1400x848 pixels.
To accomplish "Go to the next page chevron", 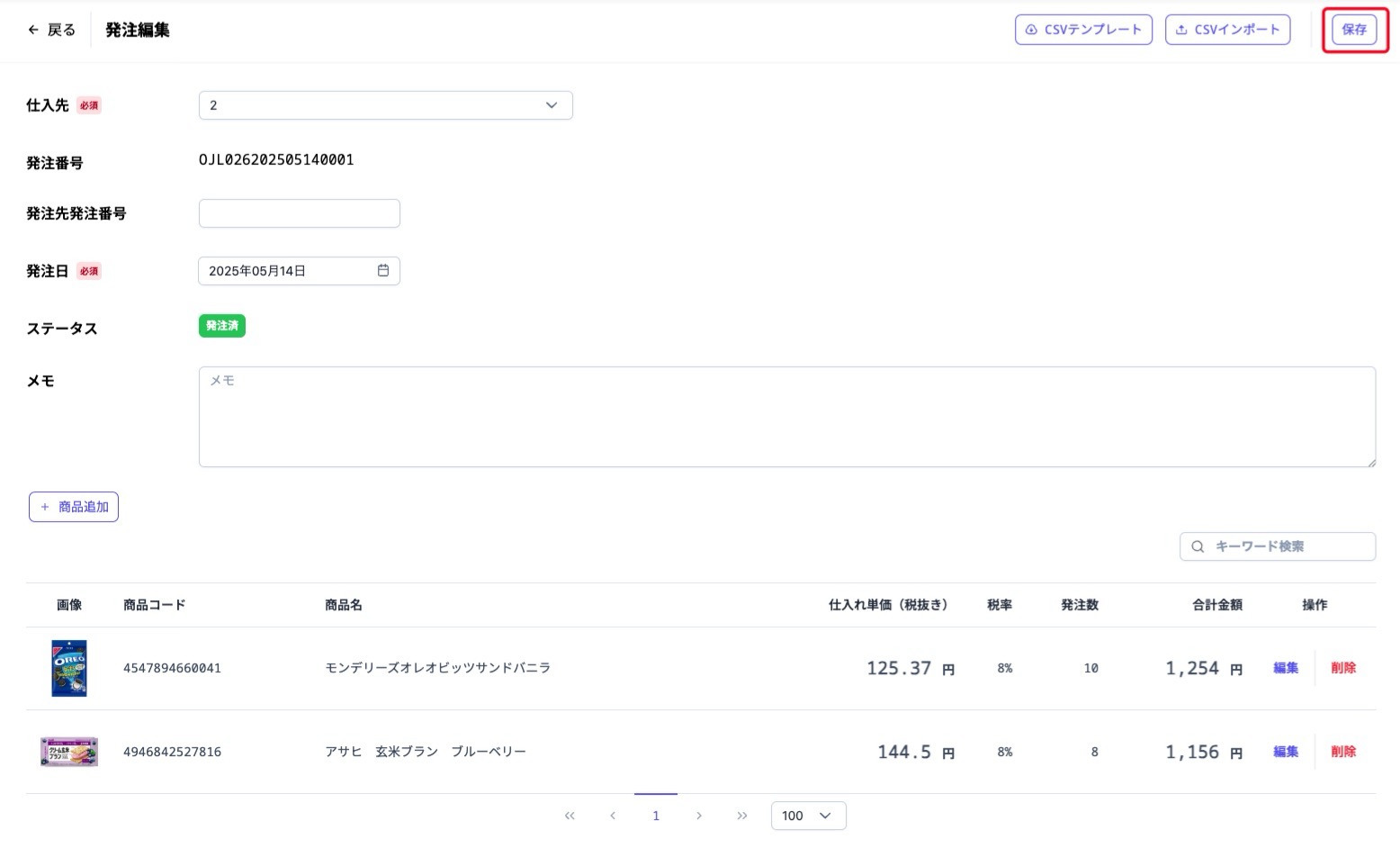I will pyautogui.click(x=699, y=816).
